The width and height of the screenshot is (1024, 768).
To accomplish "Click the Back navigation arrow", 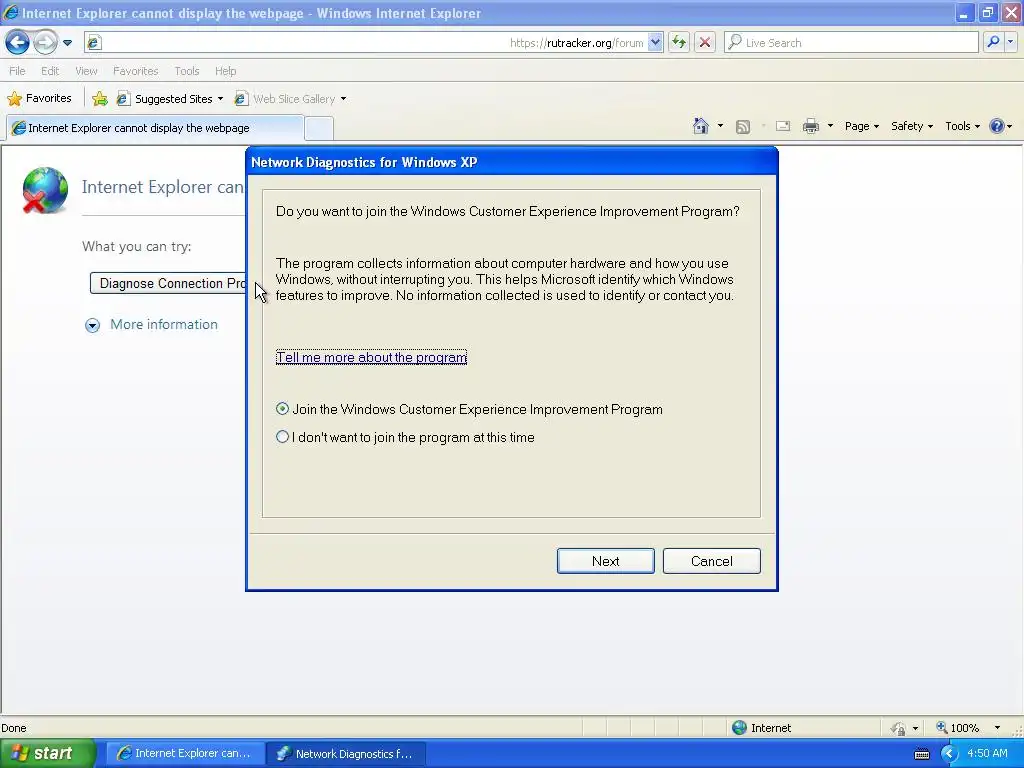I will point(17,42).
